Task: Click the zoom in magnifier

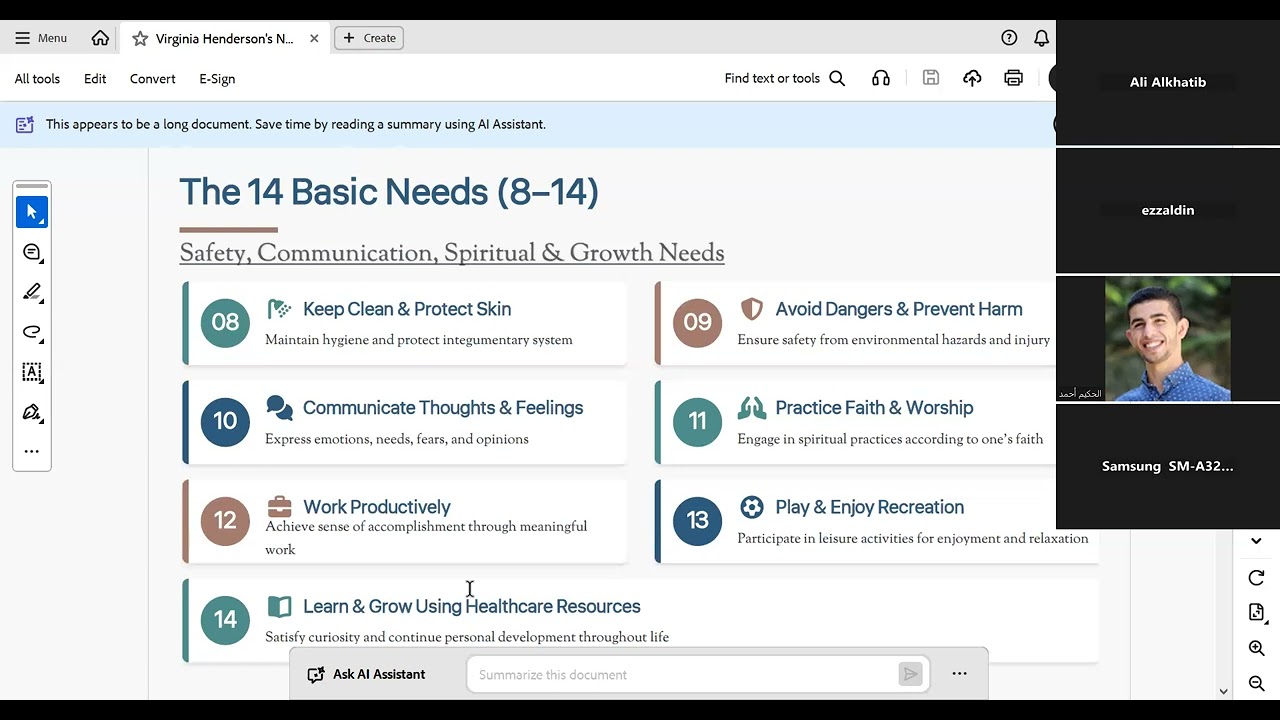Action: click(1257, 648)
